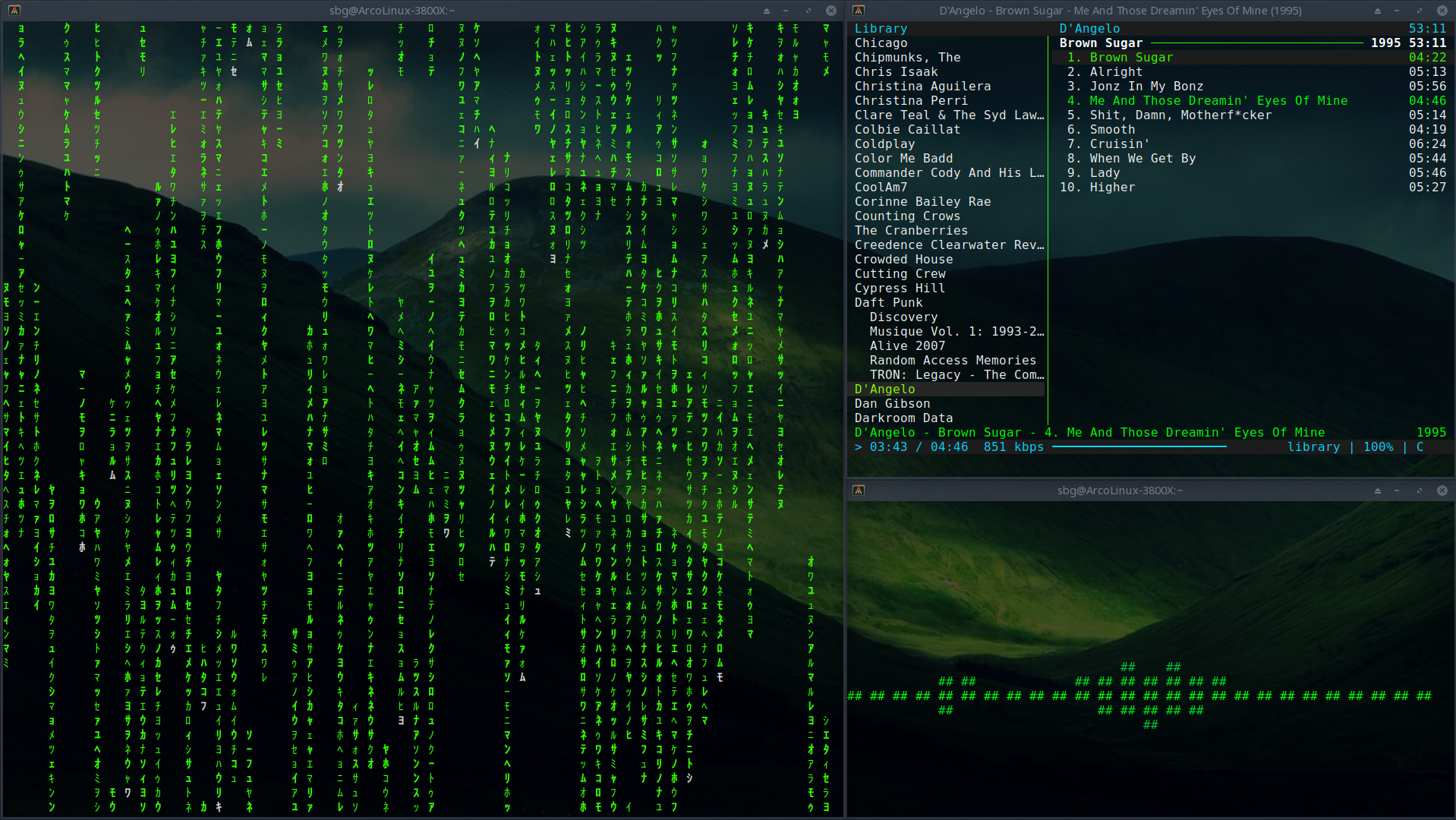
Task: Select Darkroom Data in the library
Action: pyautogui.click(x=903, y=418)
